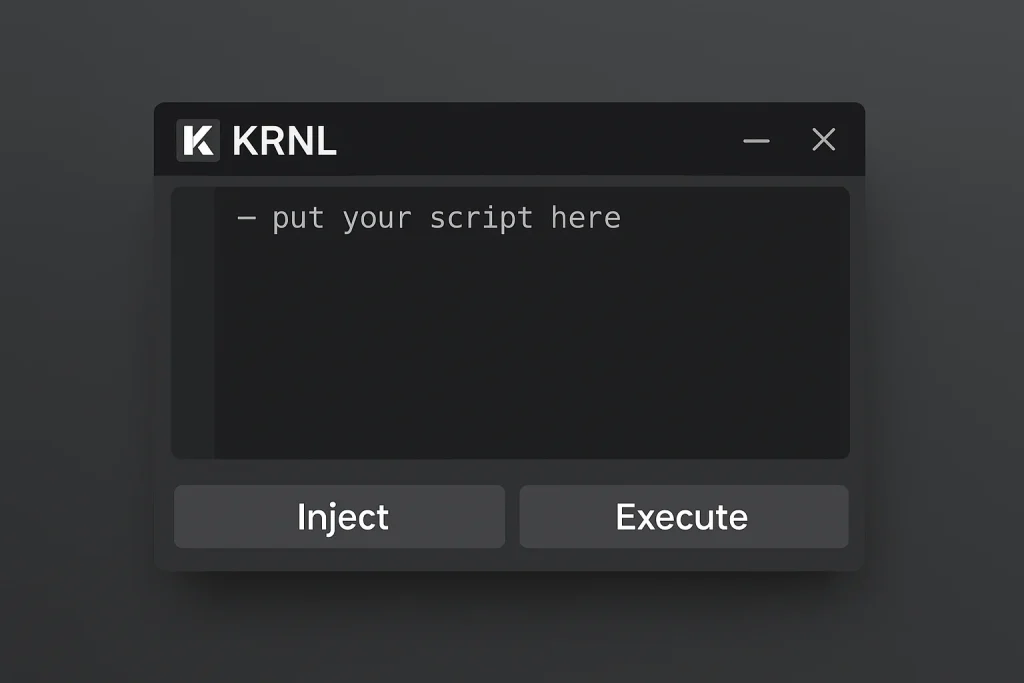Close the KRNL window with the X
1024x683 pixels.
point(823,140)
